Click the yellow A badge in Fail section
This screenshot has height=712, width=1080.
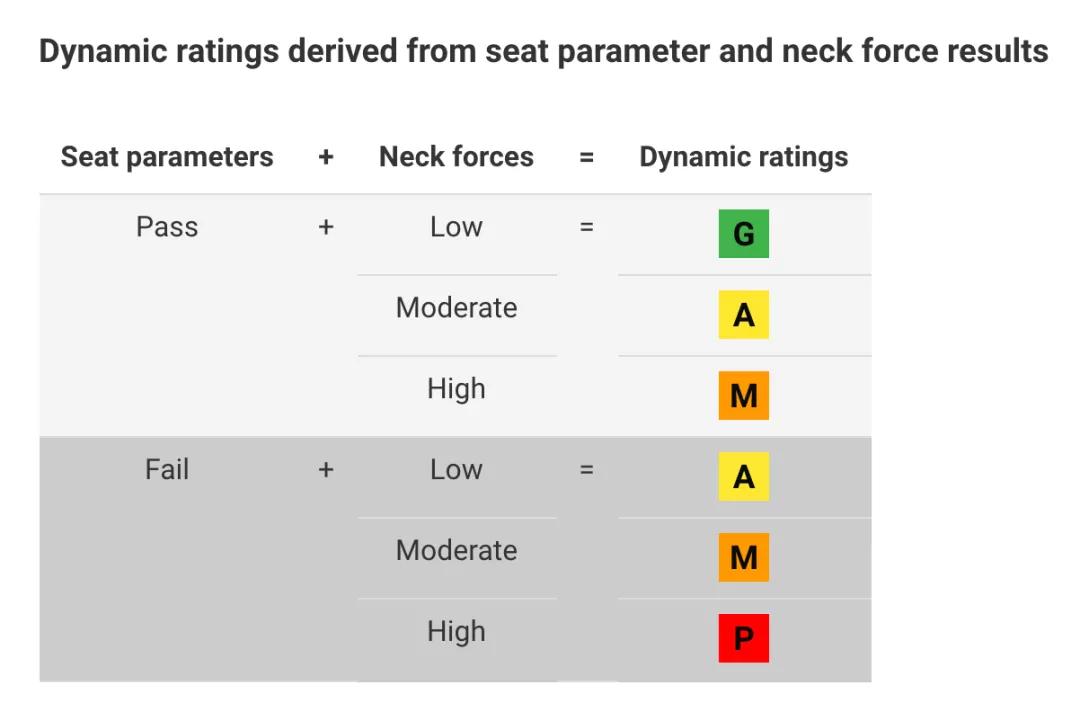tap(743, 477)
